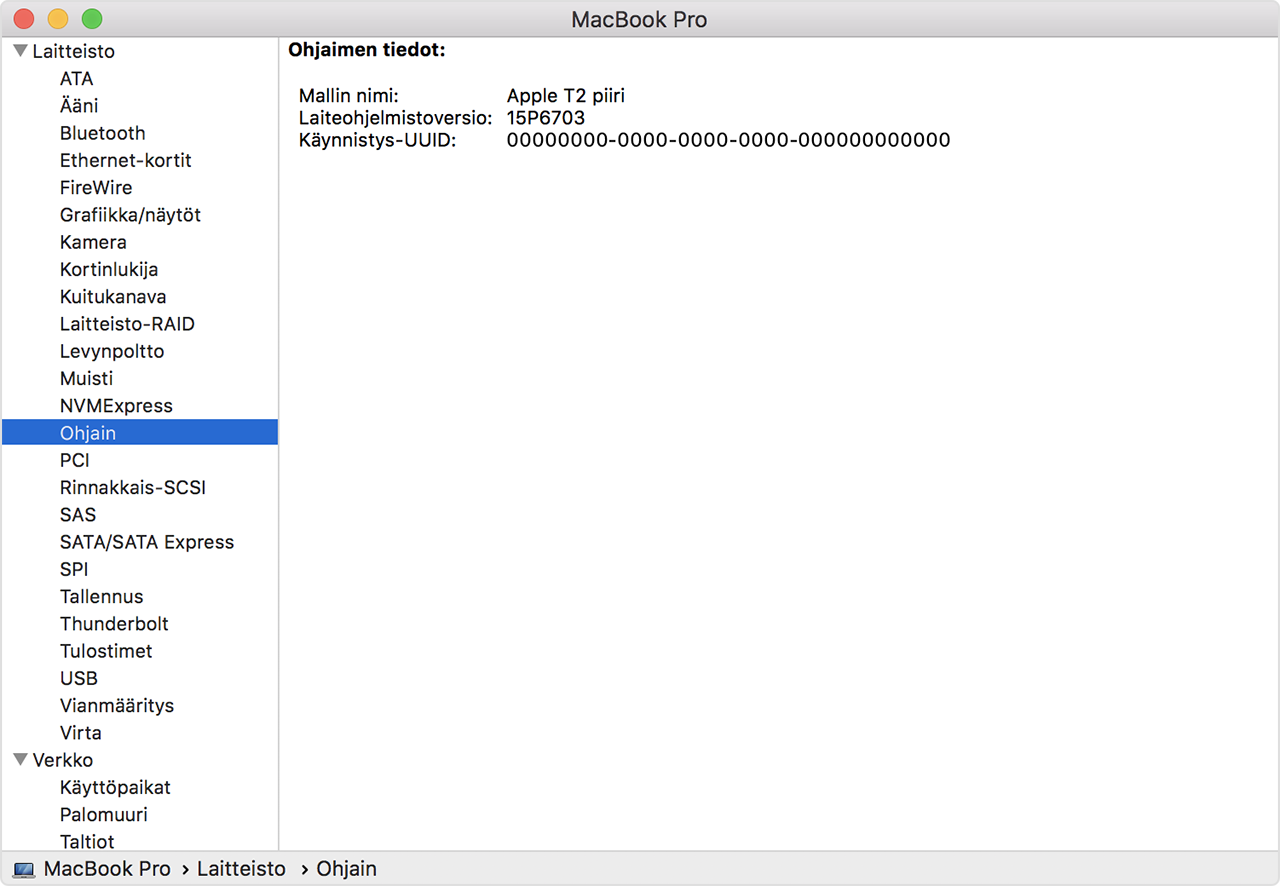Click Laitteisto in the path bar
This screenshot has height=886, width=1280.
click(241, 869)
